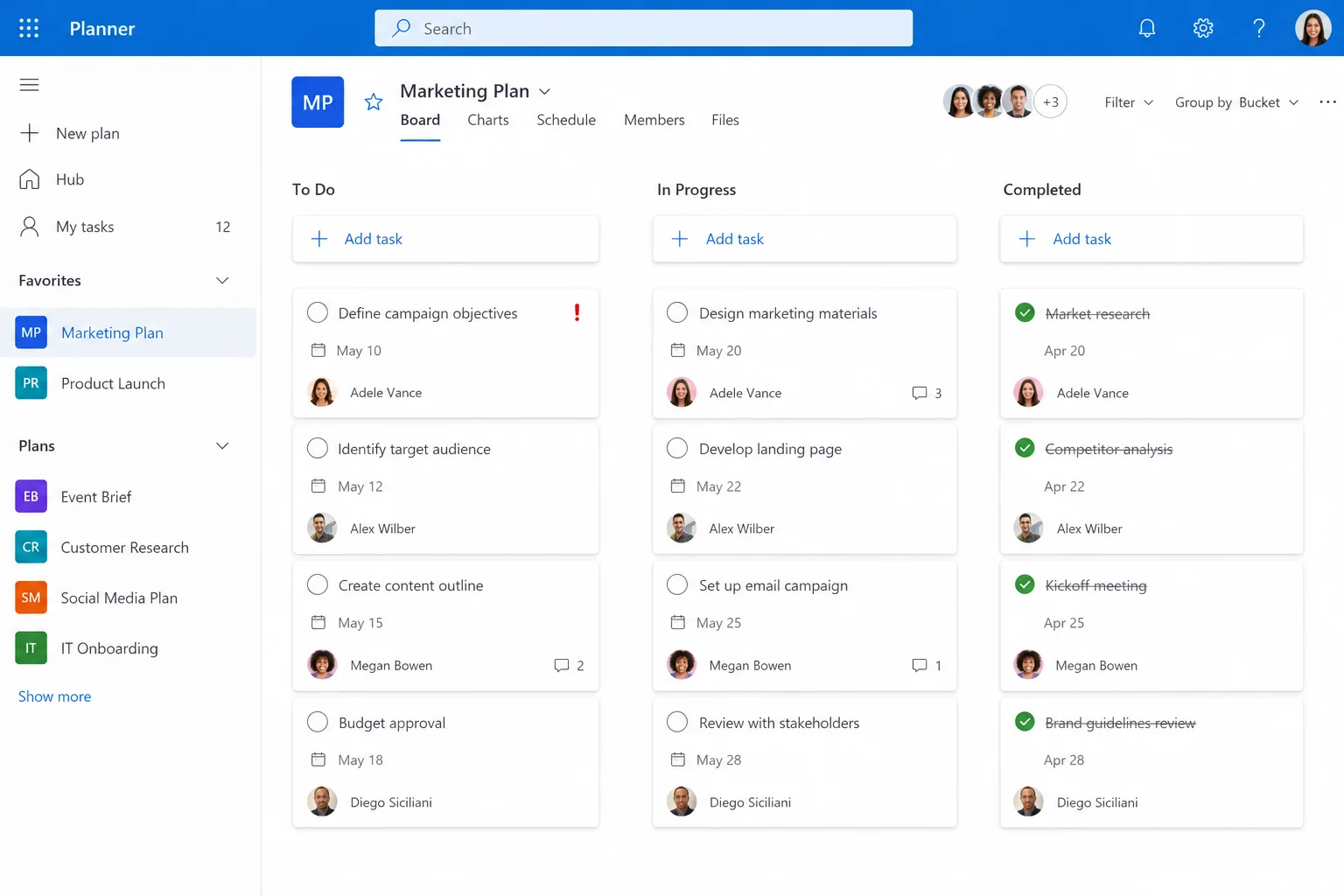1344x896 pixels.
Task: Open comments on Set up email campaign
Action: 927,666
